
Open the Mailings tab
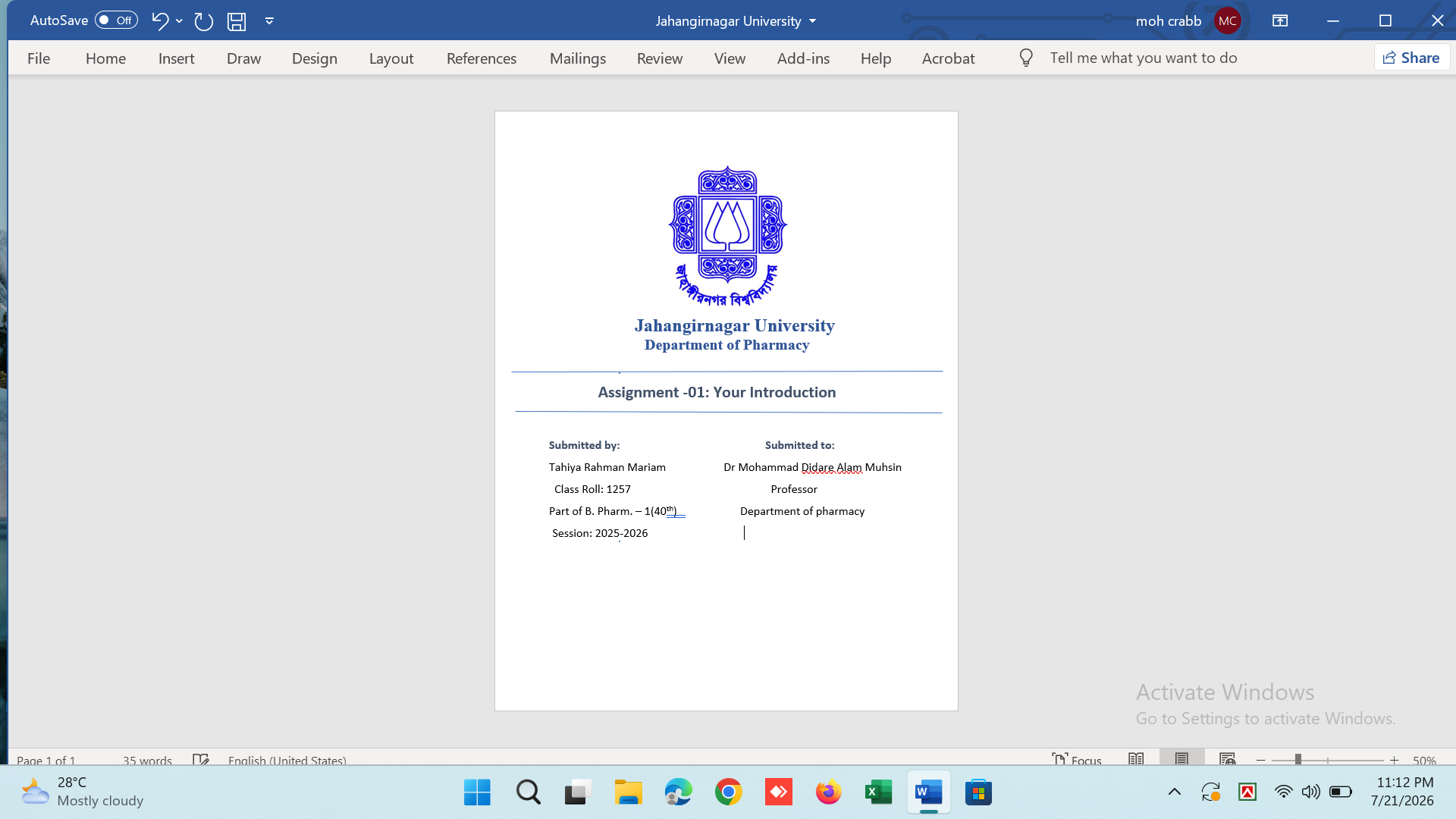[578, 58]
